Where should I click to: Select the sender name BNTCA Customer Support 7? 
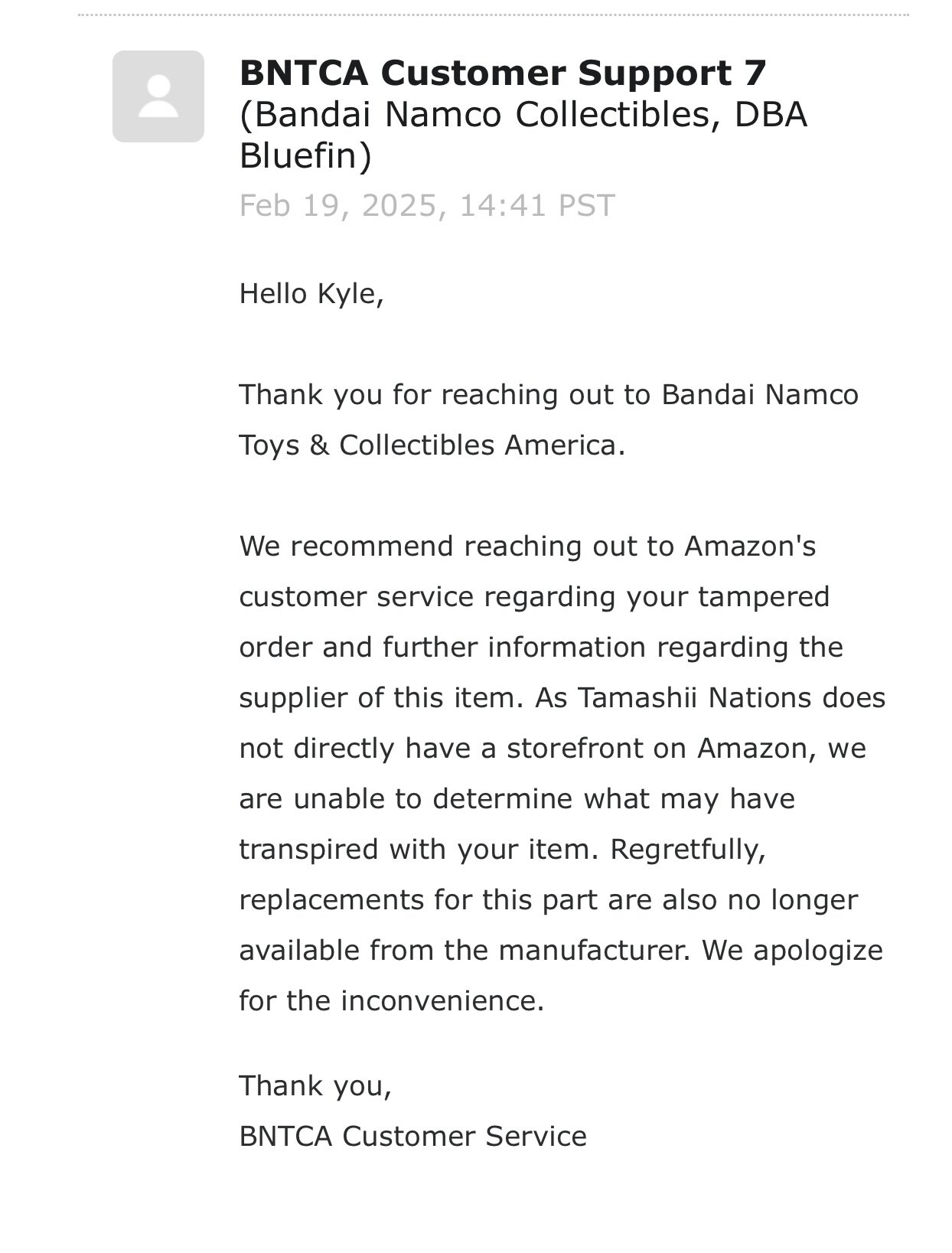[x=503, y=73]
